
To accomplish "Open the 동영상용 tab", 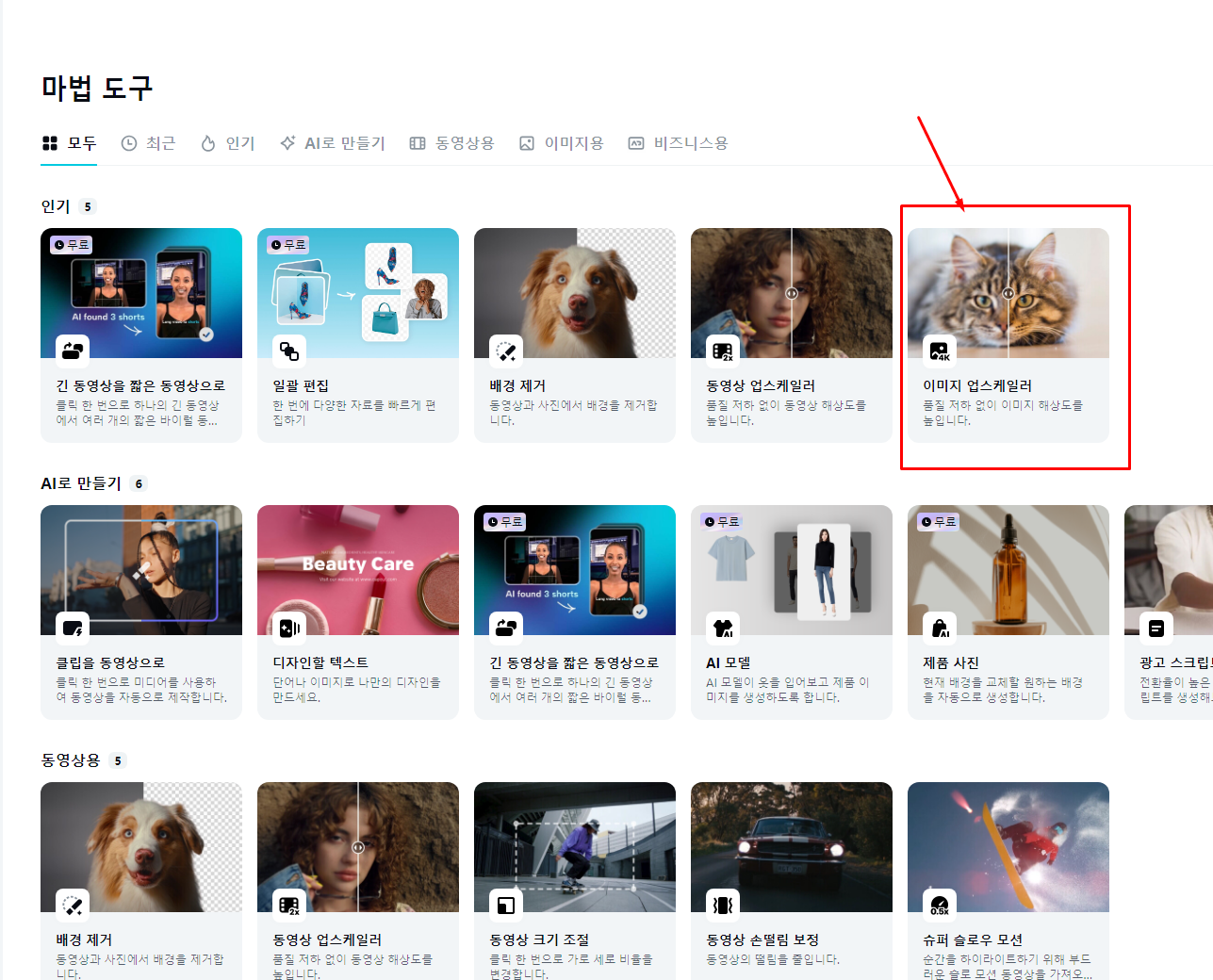I will [451, 143].
